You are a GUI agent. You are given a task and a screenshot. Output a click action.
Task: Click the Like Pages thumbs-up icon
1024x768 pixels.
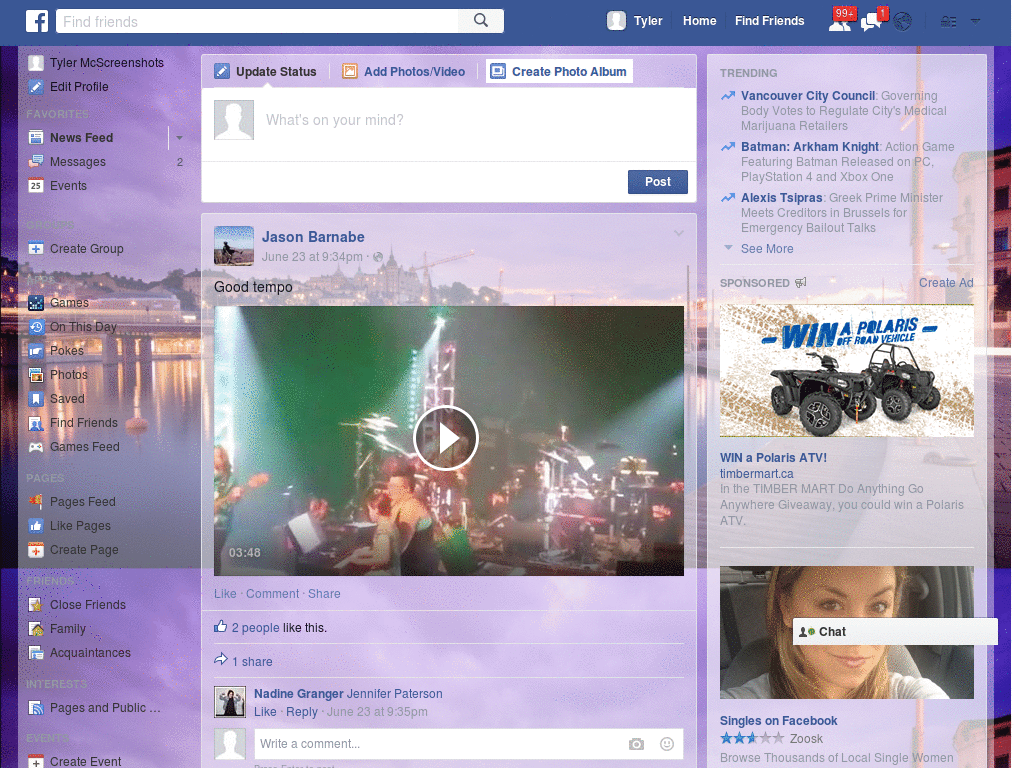36,526
